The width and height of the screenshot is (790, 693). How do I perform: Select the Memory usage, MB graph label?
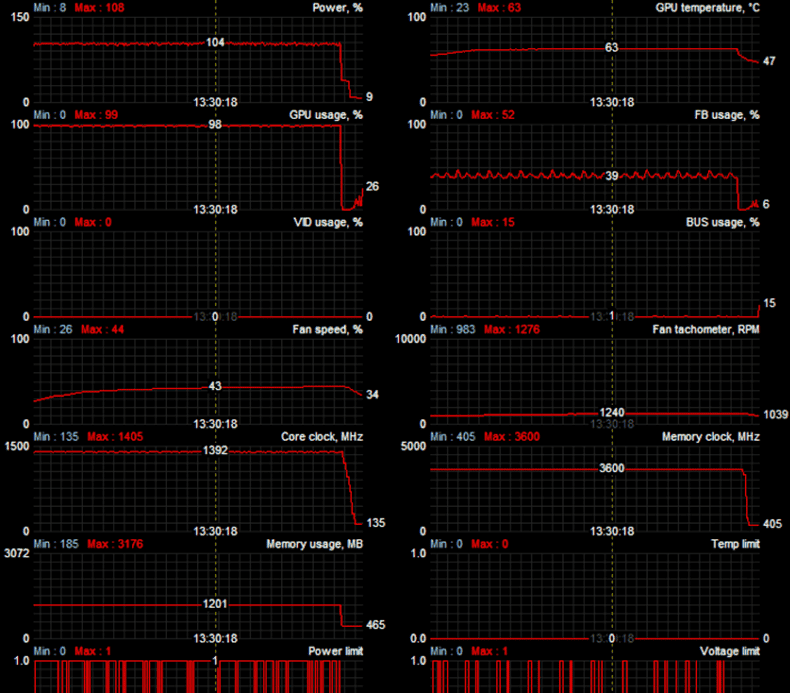[x=314, y=545]
